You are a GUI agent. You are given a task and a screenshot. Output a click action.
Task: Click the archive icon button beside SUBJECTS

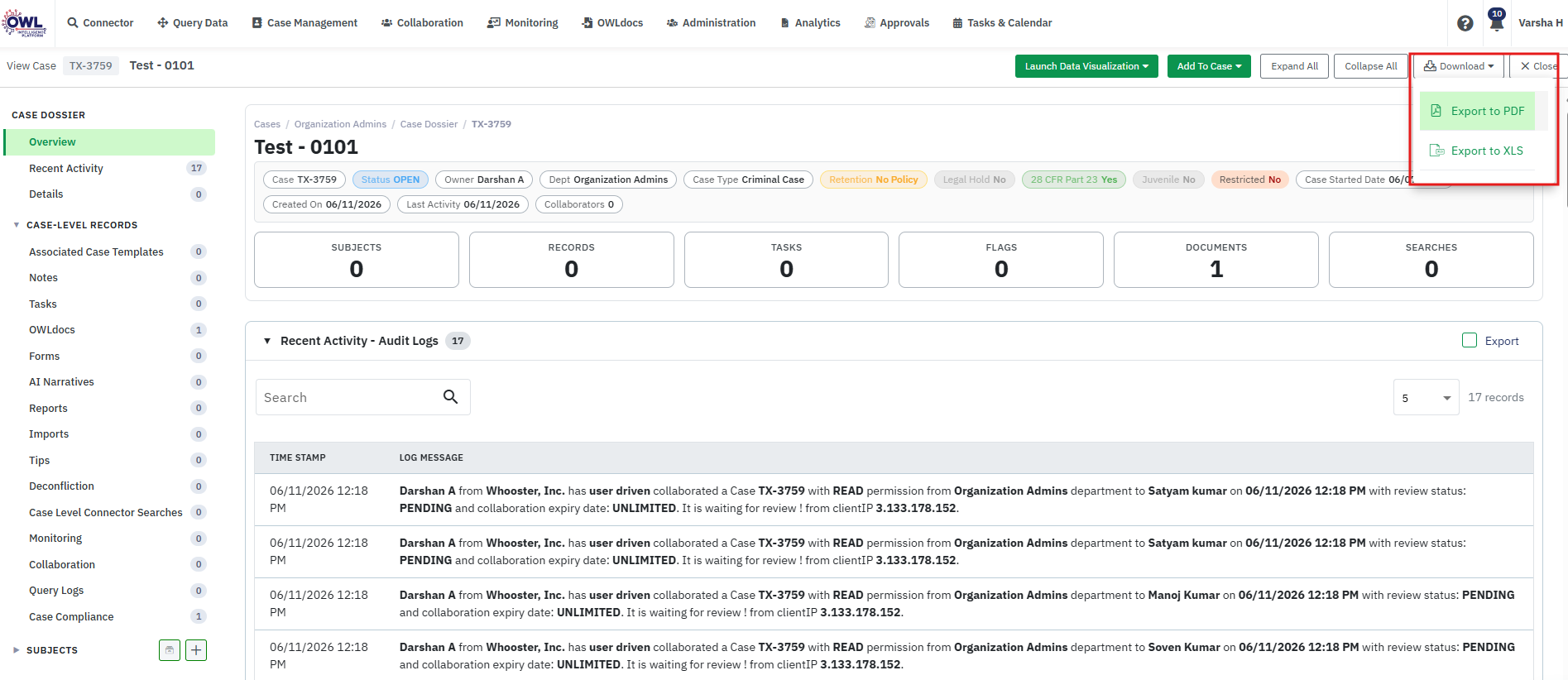[170, 650]
